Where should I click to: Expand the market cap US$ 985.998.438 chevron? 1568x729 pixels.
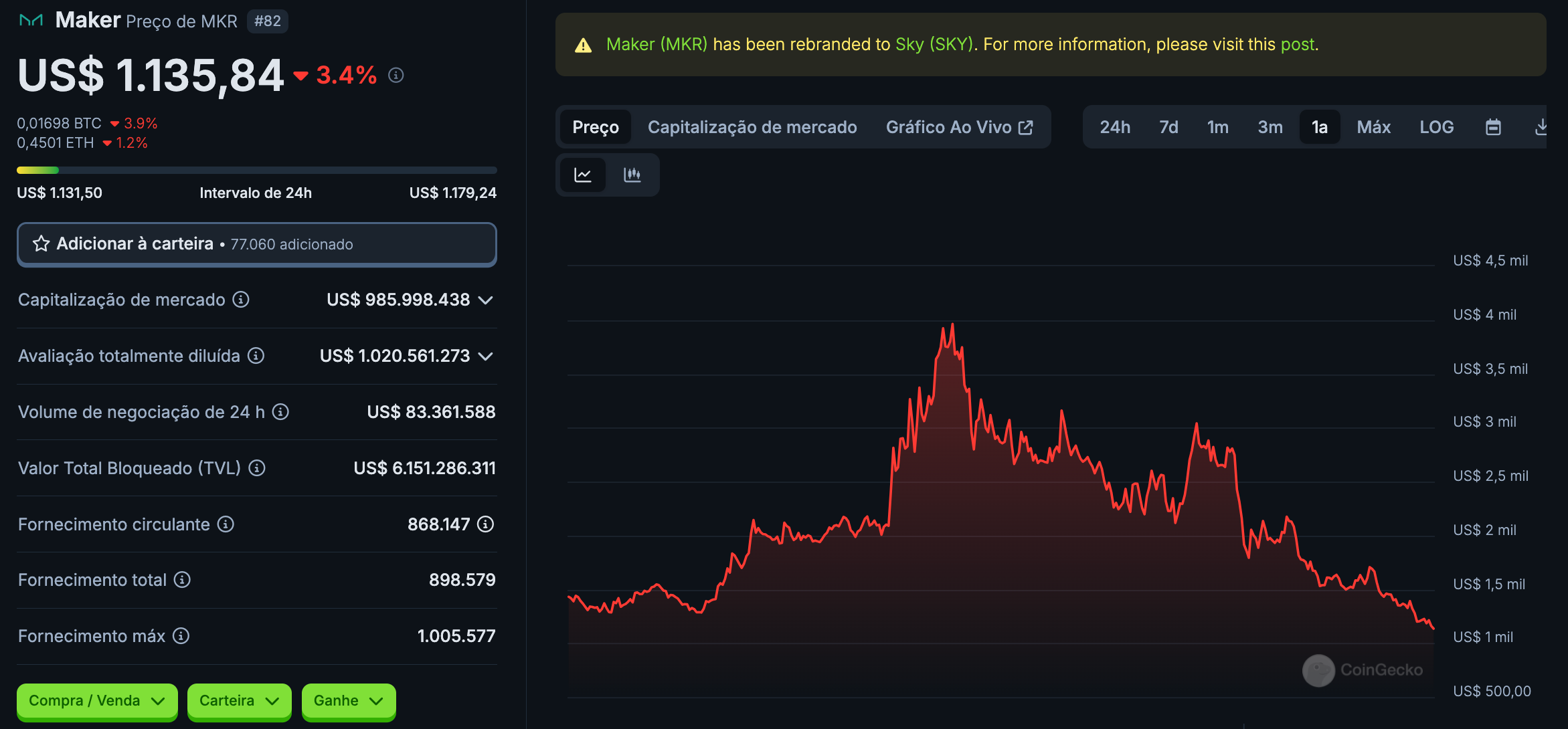coord(487,300)
